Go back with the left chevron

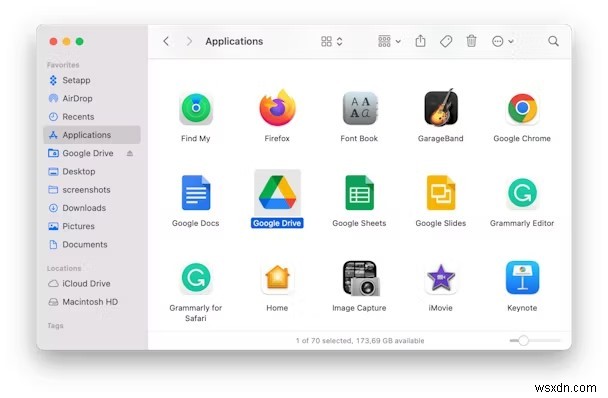pos(166,41)
